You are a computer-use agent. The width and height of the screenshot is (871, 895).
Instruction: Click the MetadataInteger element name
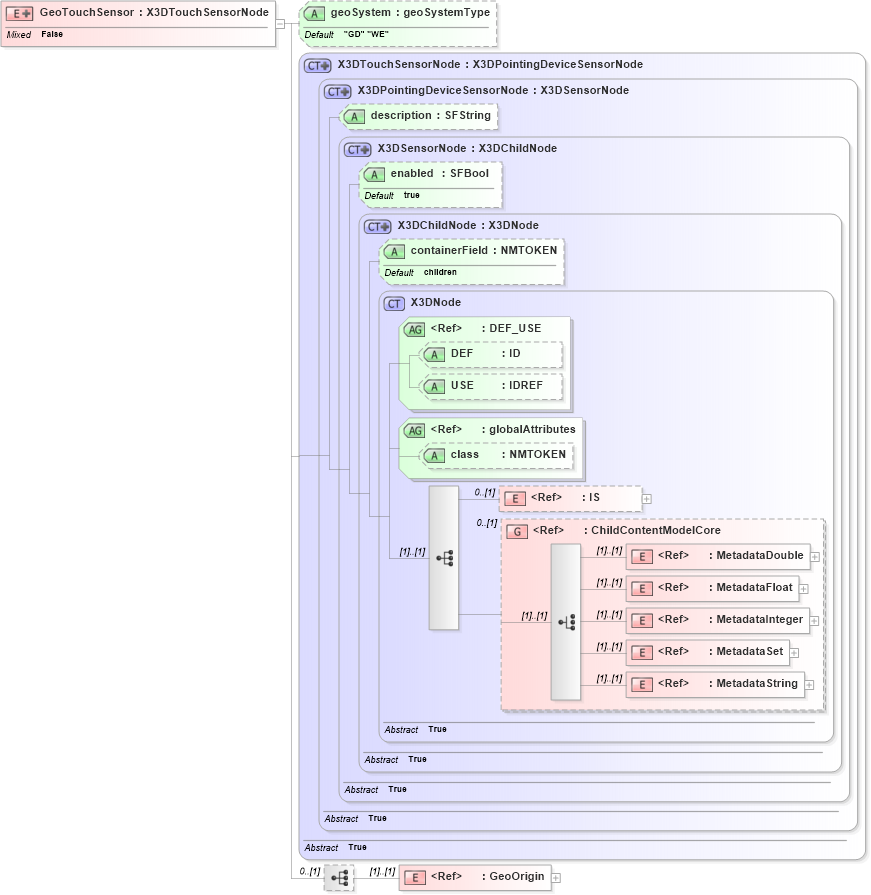coord(759,619)
